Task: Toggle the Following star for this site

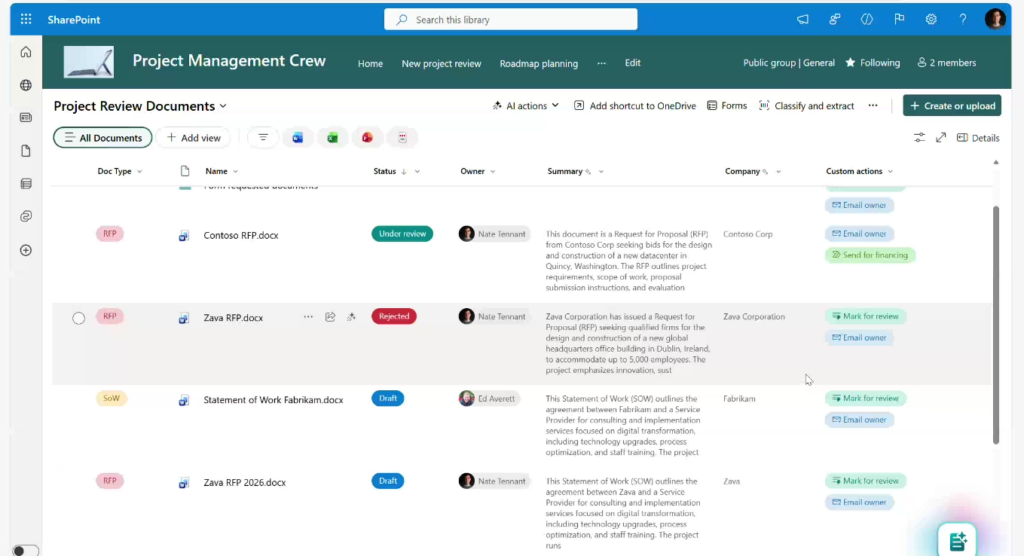Action: tap(872, 63)
